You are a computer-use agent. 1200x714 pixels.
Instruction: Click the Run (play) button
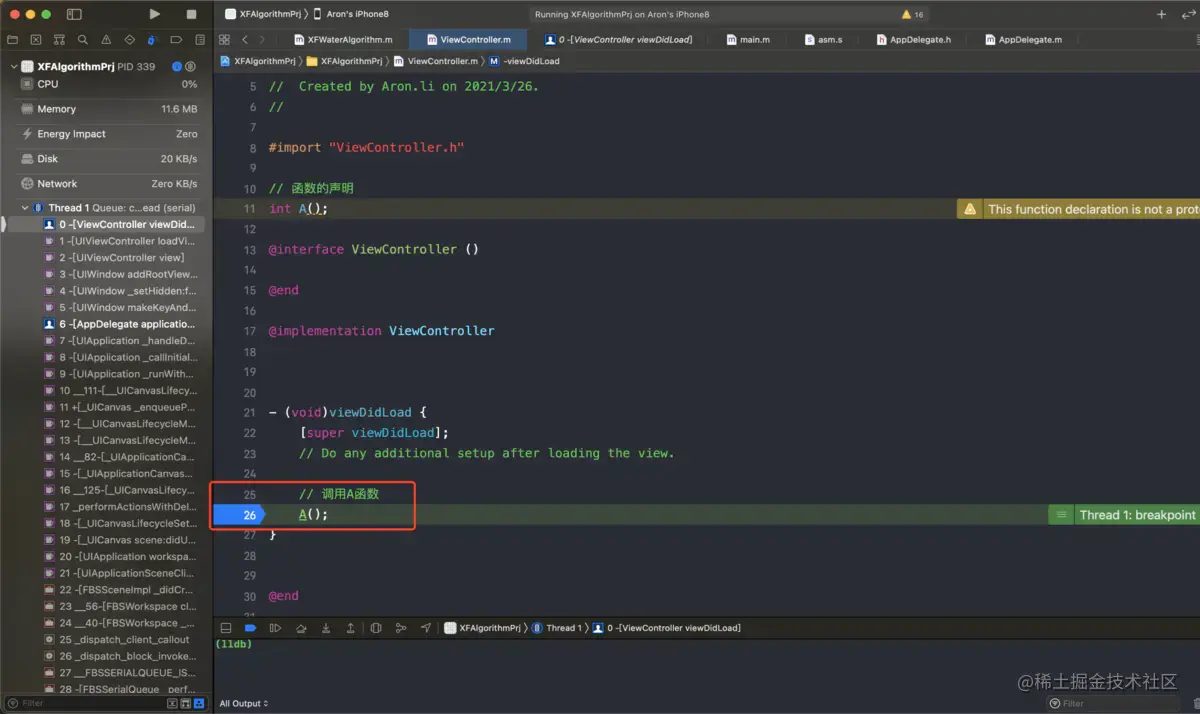(x=154, y=14)
